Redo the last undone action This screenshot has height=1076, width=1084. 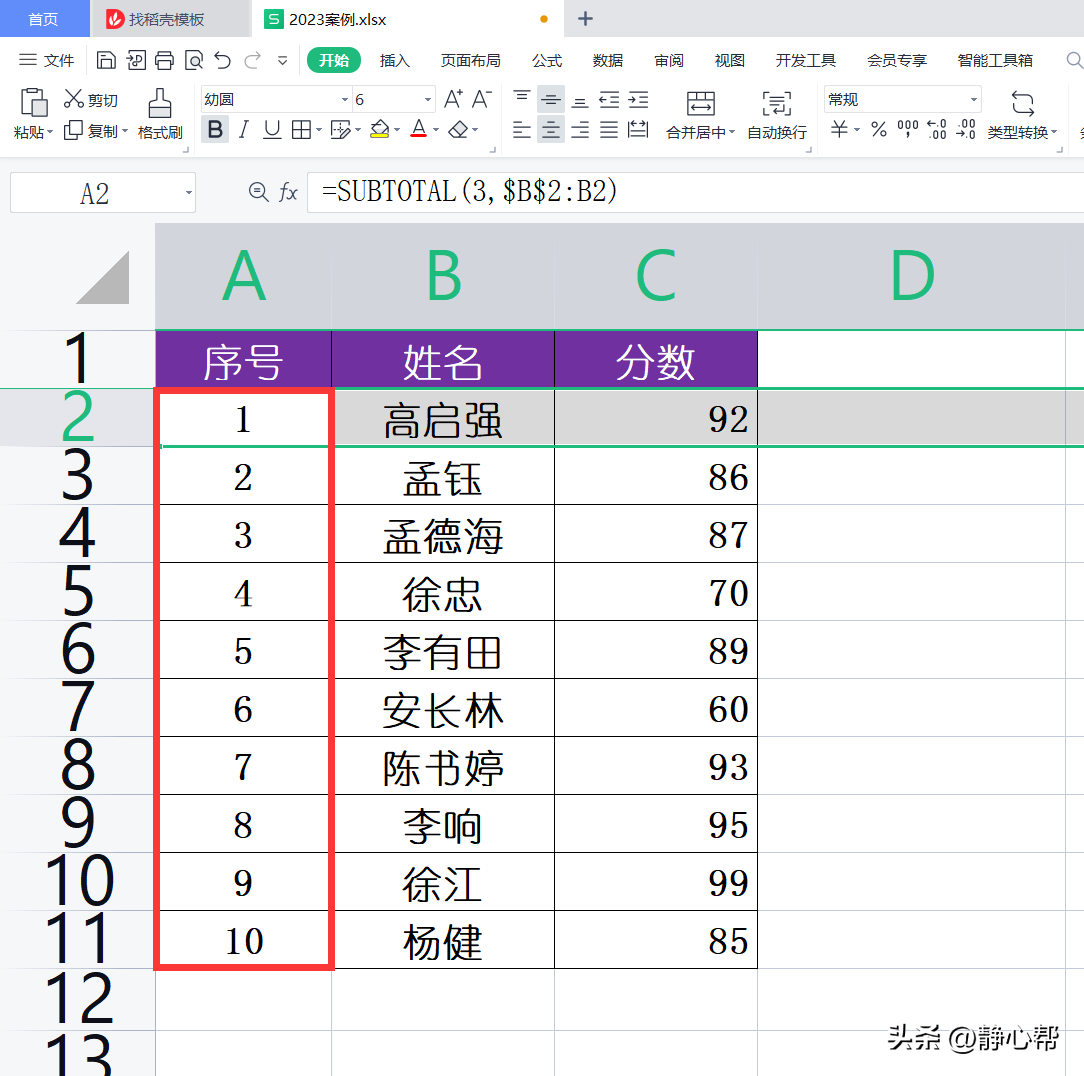point(252,61)
